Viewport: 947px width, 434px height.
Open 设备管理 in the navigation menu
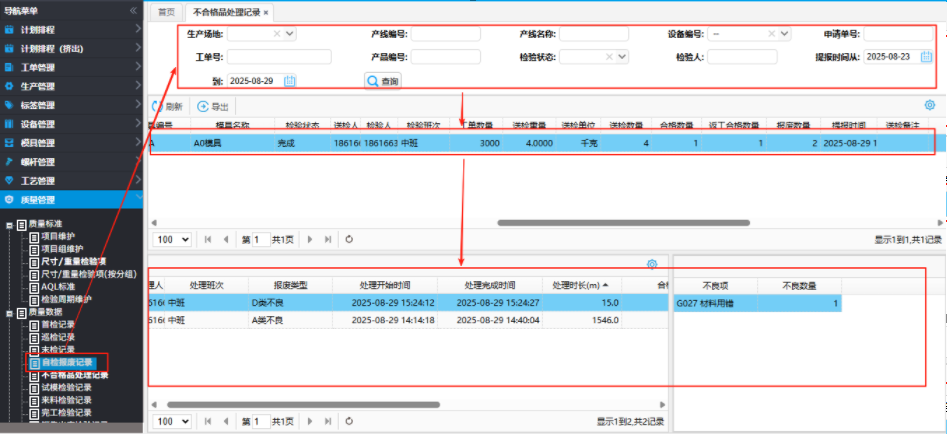tap(38, 124)
